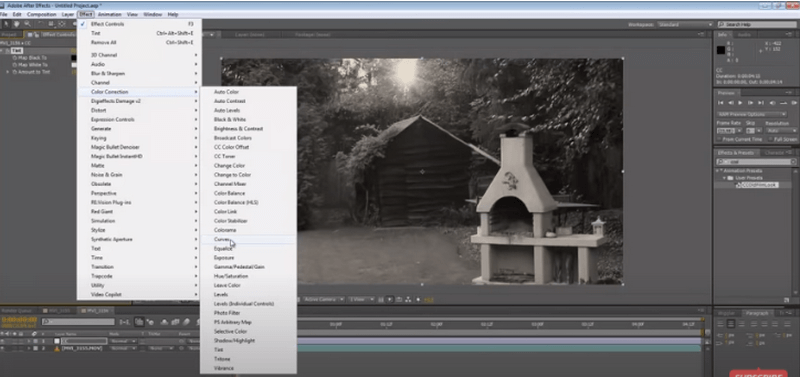This screenshot has width=800, height=377.
Task: Expand the MVI_3155.MOV layer properties
Action: click(x=29, y=348)
